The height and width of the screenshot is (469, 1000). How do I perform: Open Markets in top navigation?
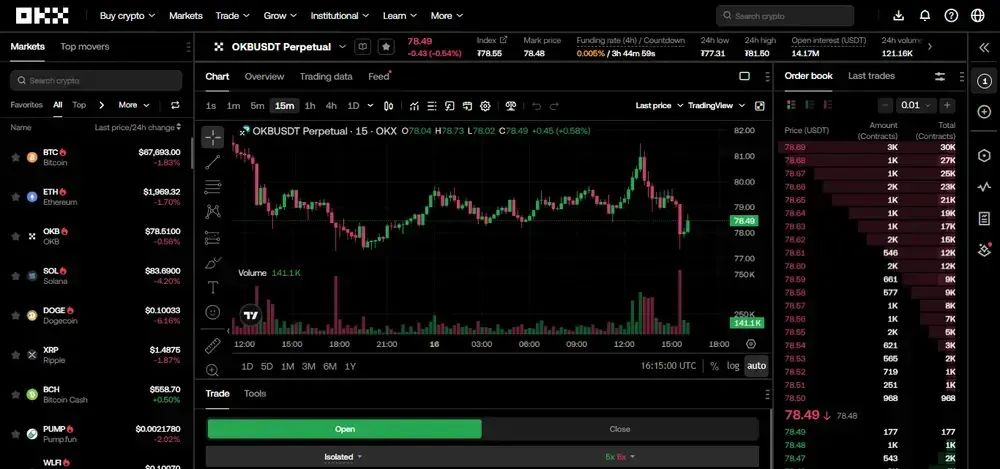(186, 16)
